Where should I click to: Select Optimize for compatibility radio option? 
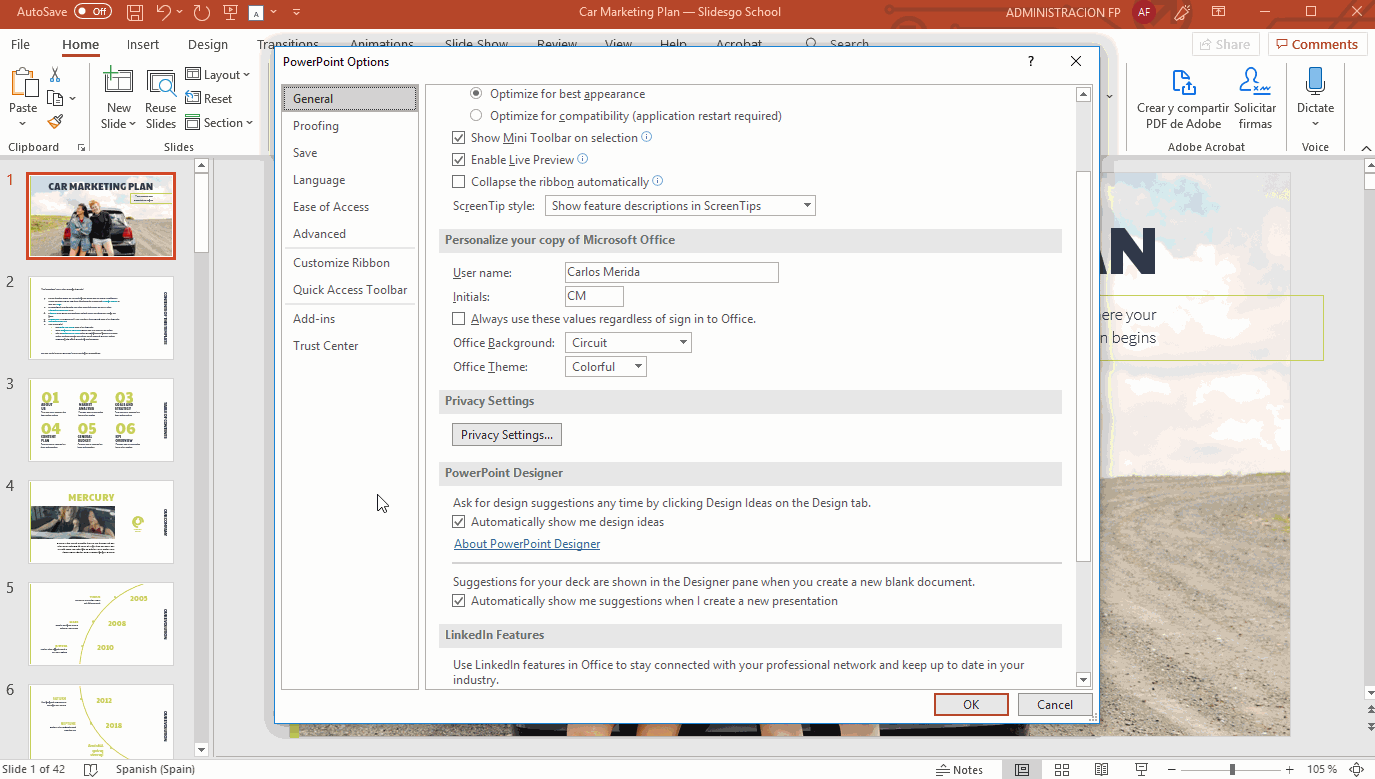[476, 116]
